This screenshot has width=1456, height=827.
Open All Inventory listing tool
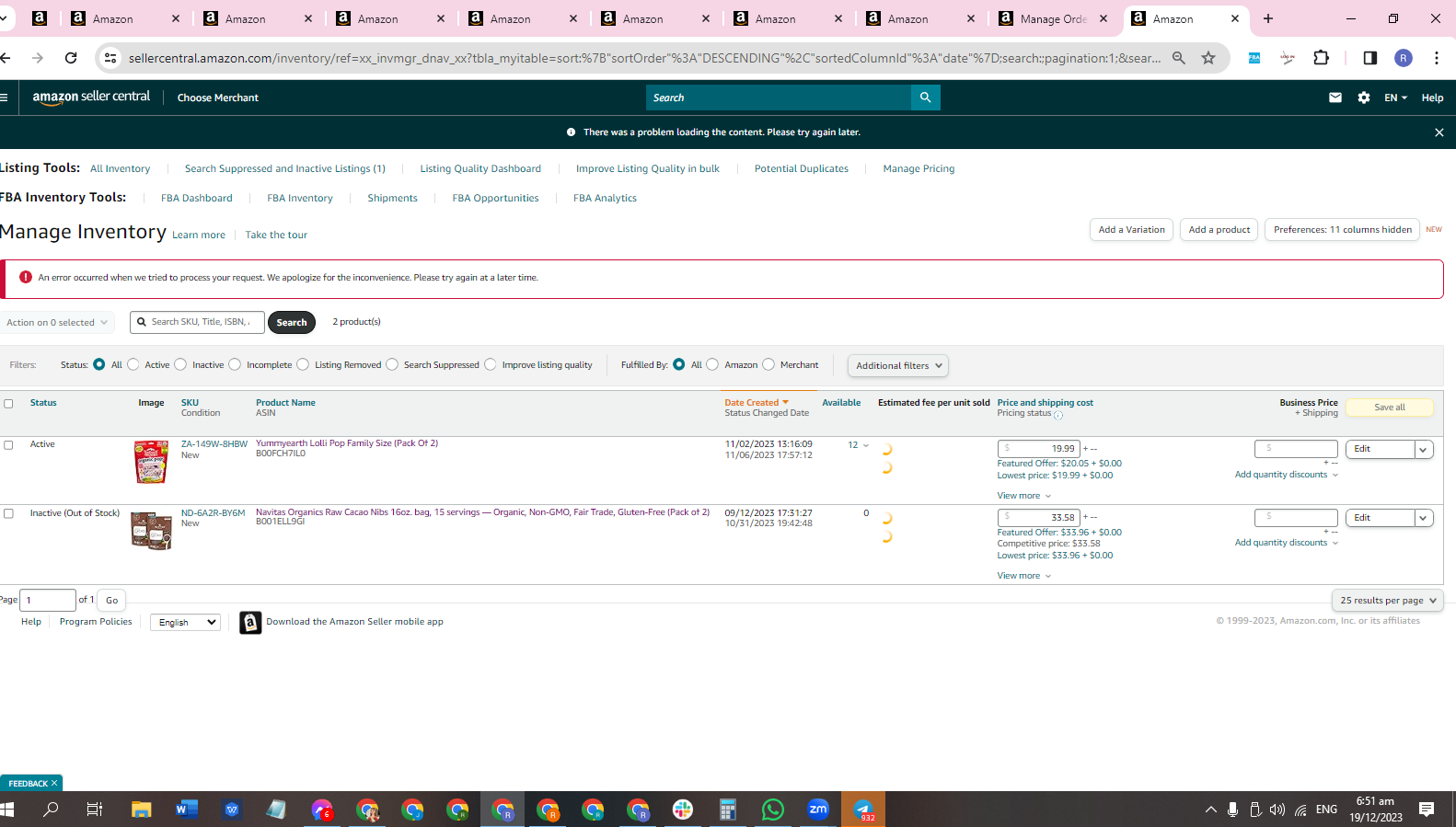tap(120, 169)
